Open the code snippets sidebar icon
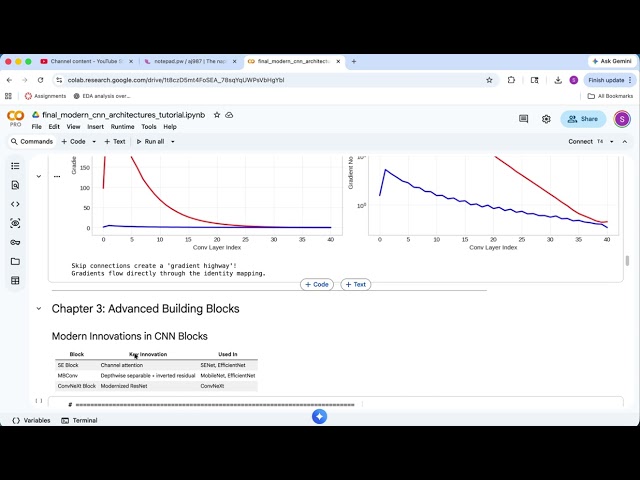Viewport: 640px width, 480px height. click(x=15, y=204)
